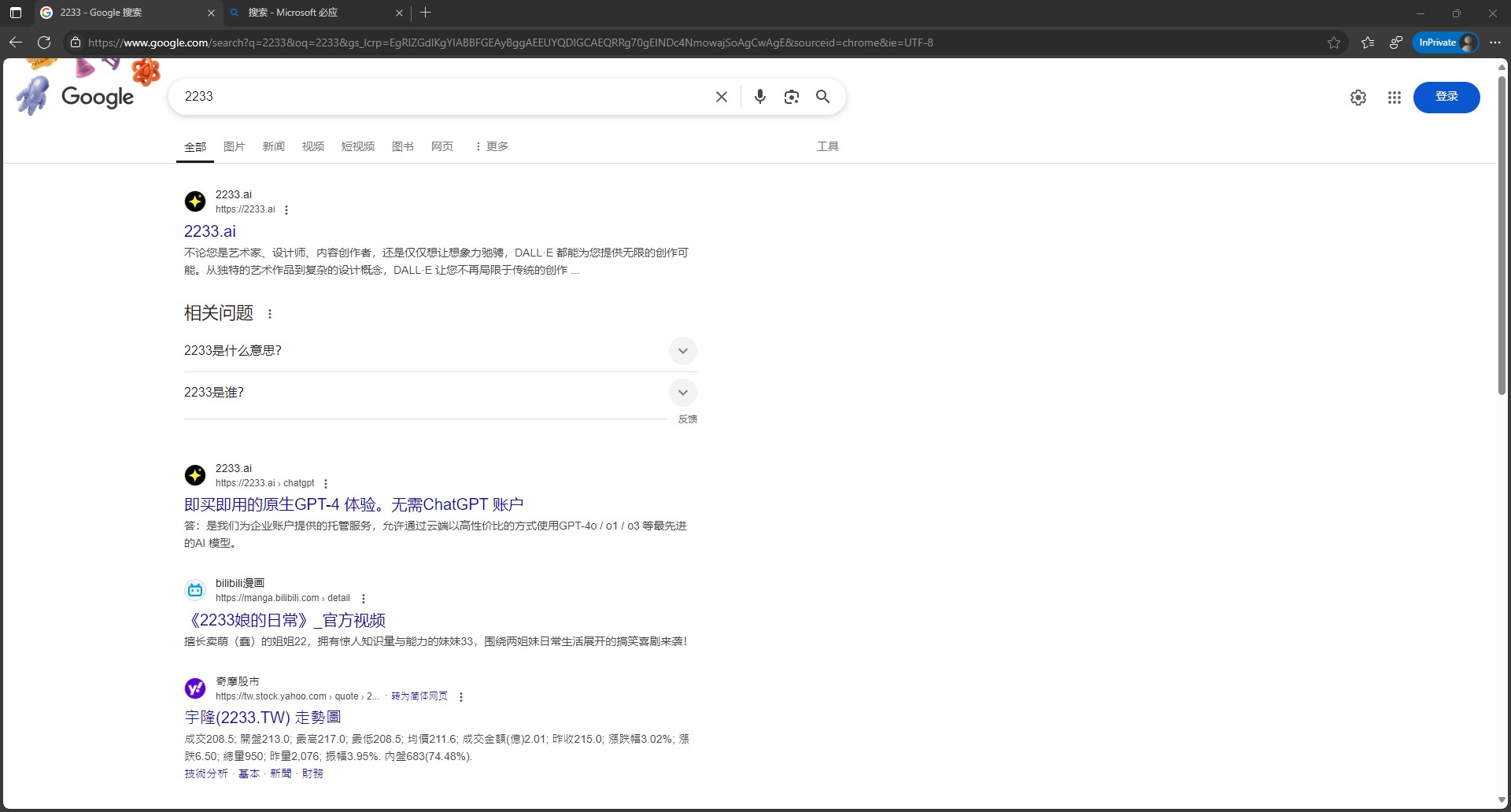
Task: Open 財務 sublink under Yahoo result
Action: pyautogui.click(x=312, y=773)
